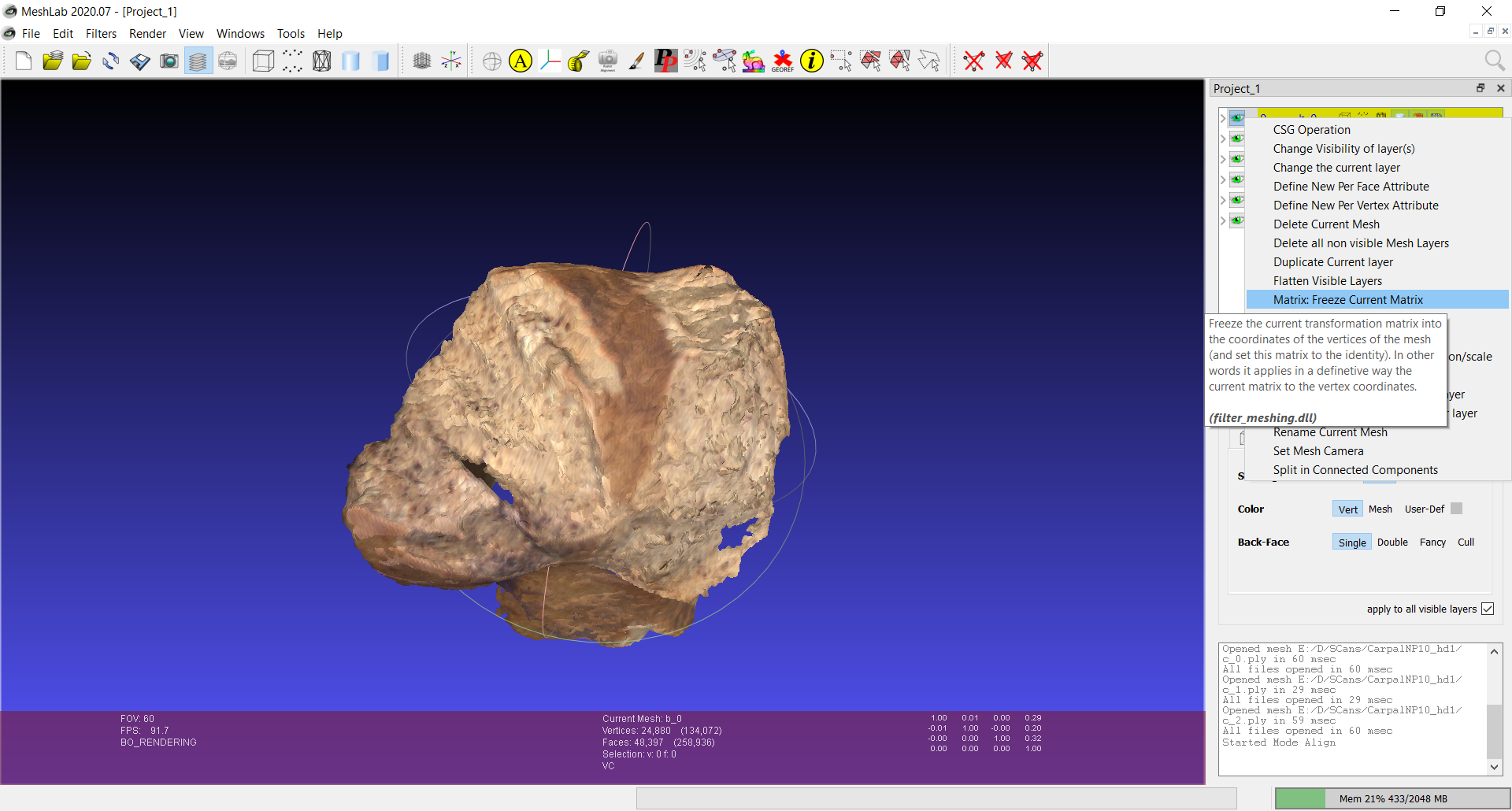
Task: Set Back-Face mode to Fancy
Action: point(1432,543)
